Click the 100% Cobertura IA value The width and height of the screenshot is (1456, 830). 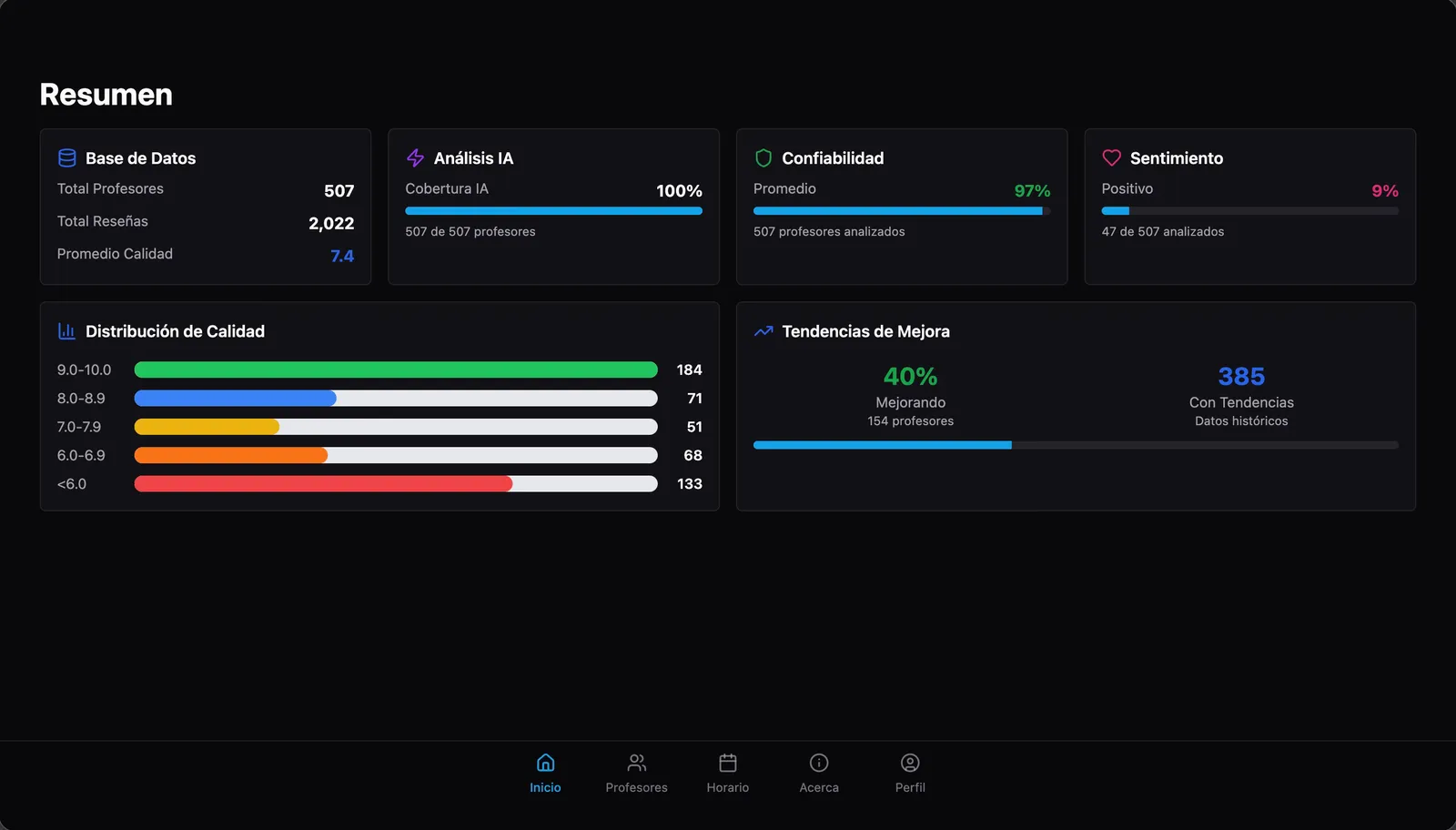[679, 191]
